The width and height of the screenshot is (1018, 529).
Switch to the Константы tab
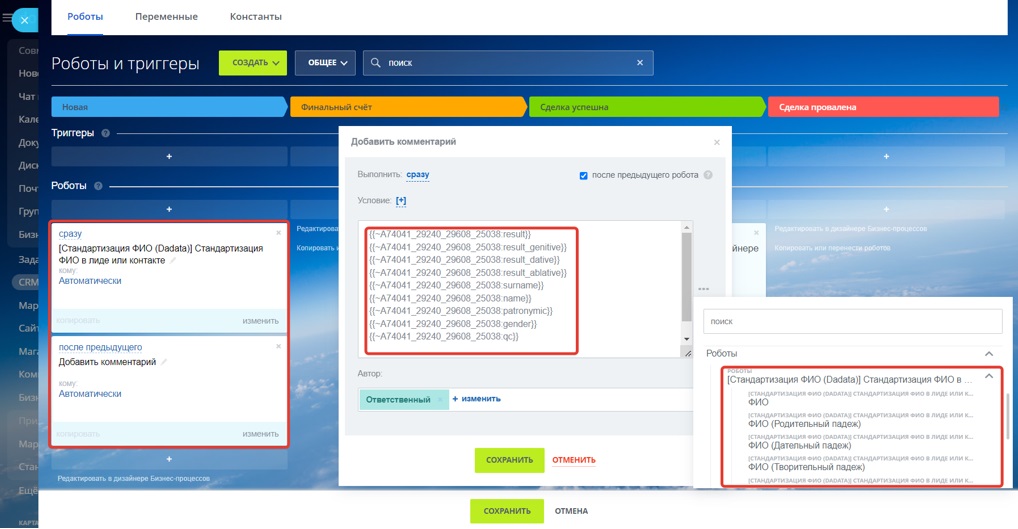256,16
